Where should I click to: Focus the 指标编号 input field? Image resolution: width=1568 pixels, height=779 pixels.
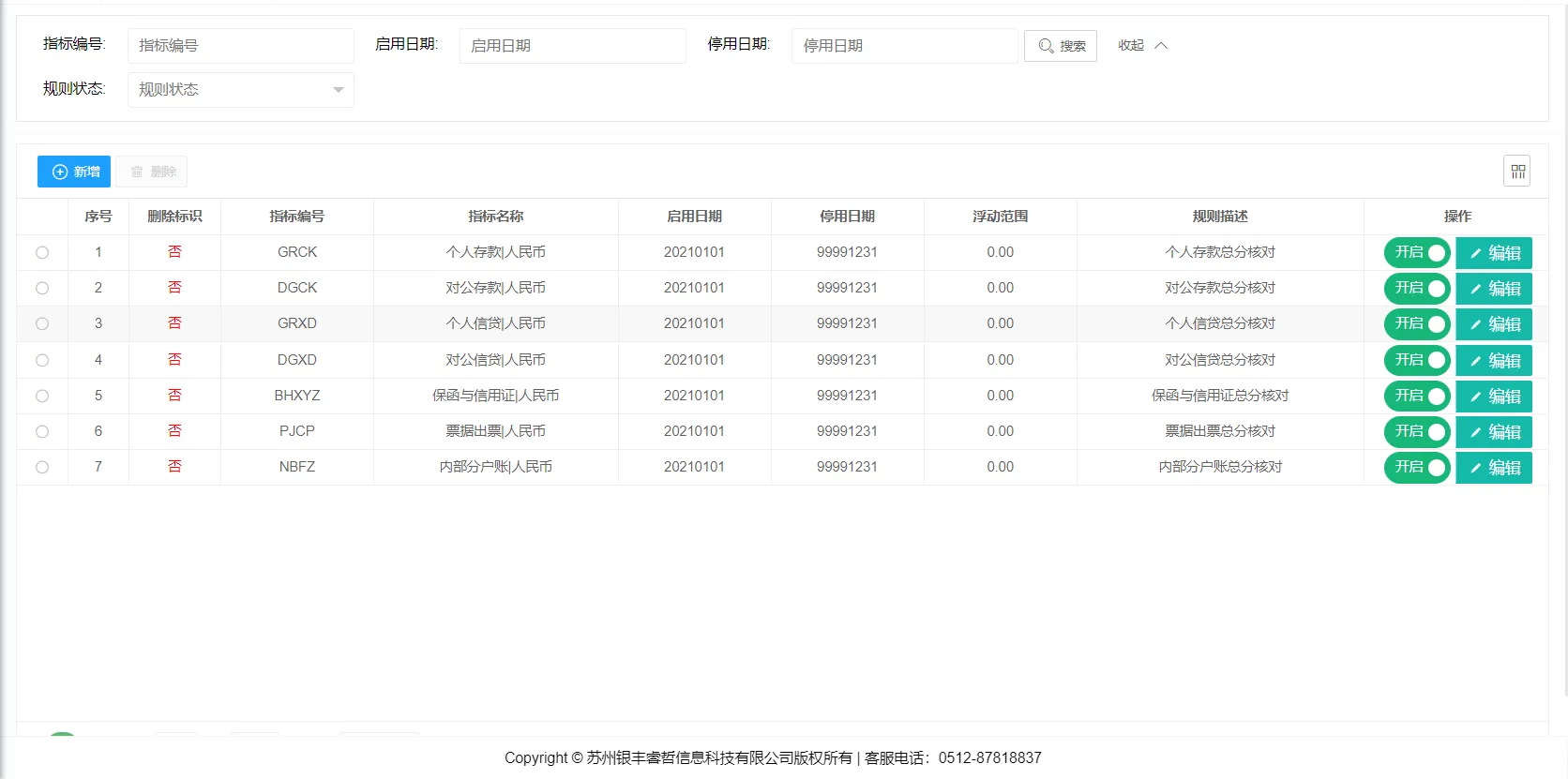click(x=240, y=46)
